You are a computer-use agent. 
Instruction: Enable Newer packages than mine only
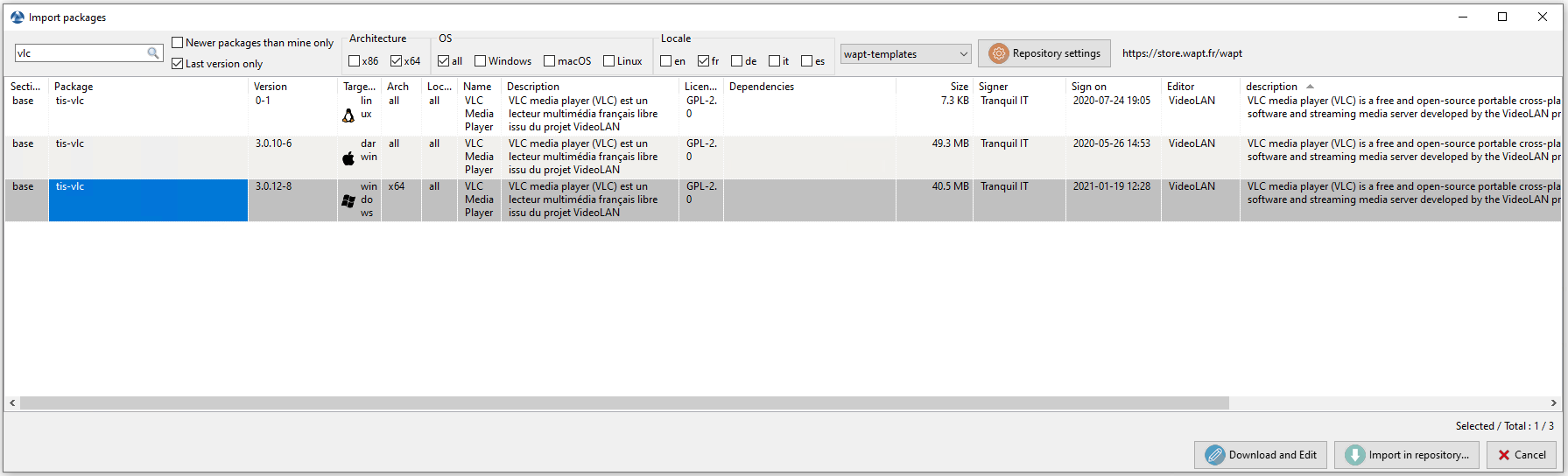click(178, 43)
